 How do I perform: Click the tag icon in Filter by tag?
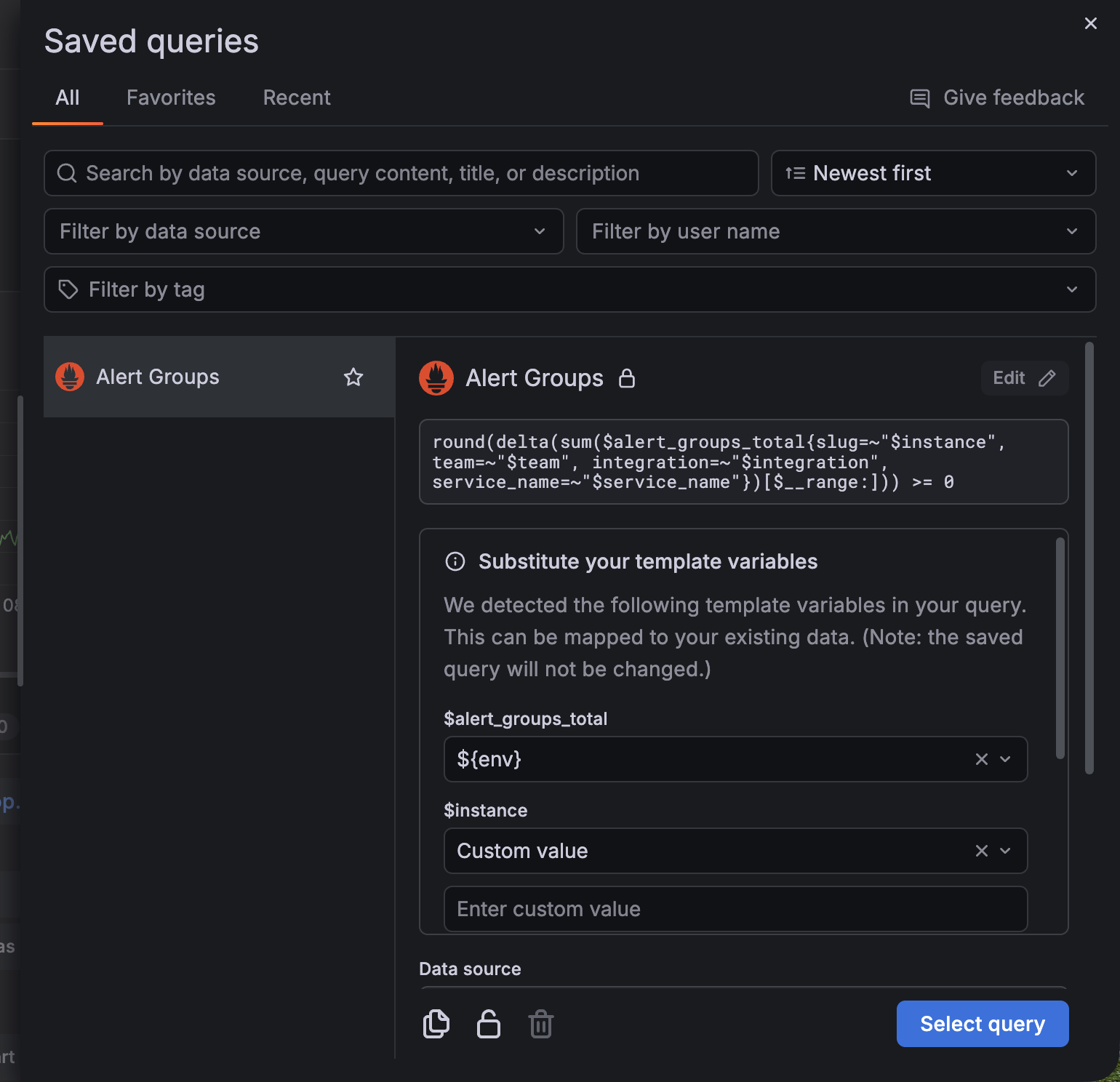click(x=68, y=289)
